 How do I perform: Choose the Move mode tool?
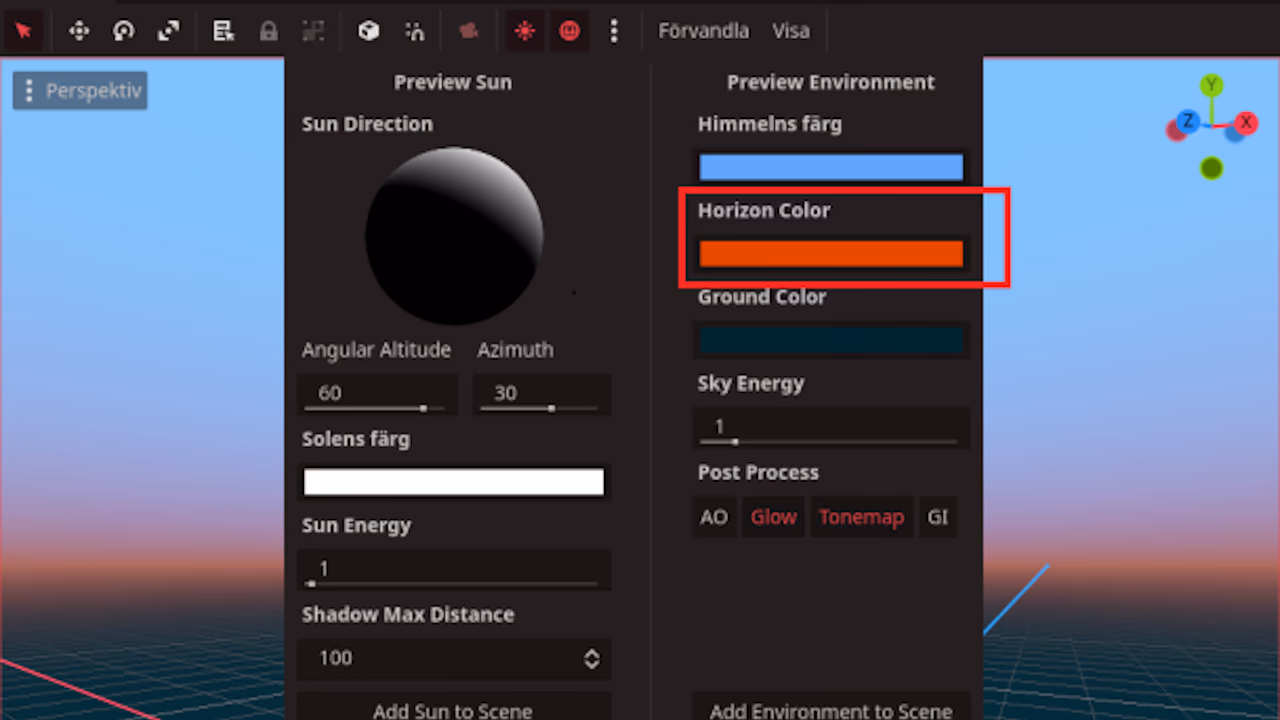pyautogui.click(x=79, y=31)
